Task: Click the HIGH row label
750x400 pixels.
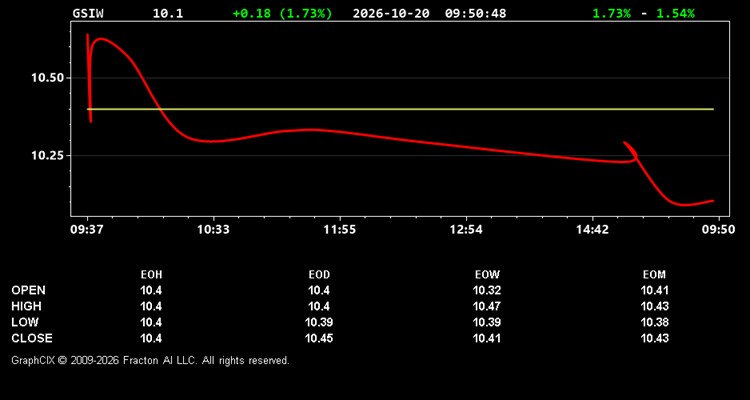Action: [26, 306]
